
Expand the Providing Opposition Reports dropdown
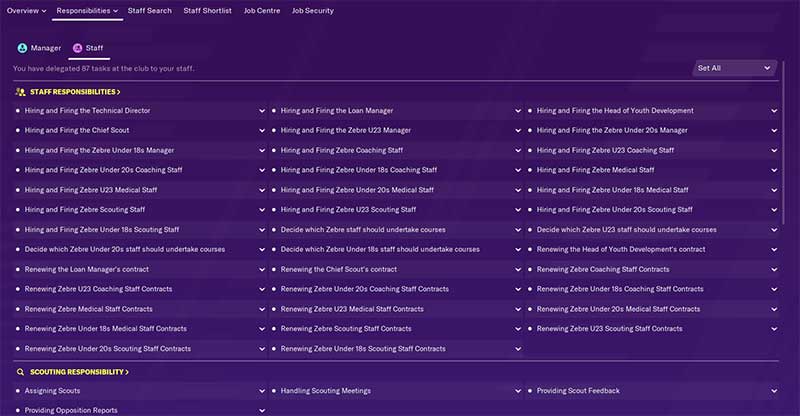pyautogui.click(x=262, y=410)
